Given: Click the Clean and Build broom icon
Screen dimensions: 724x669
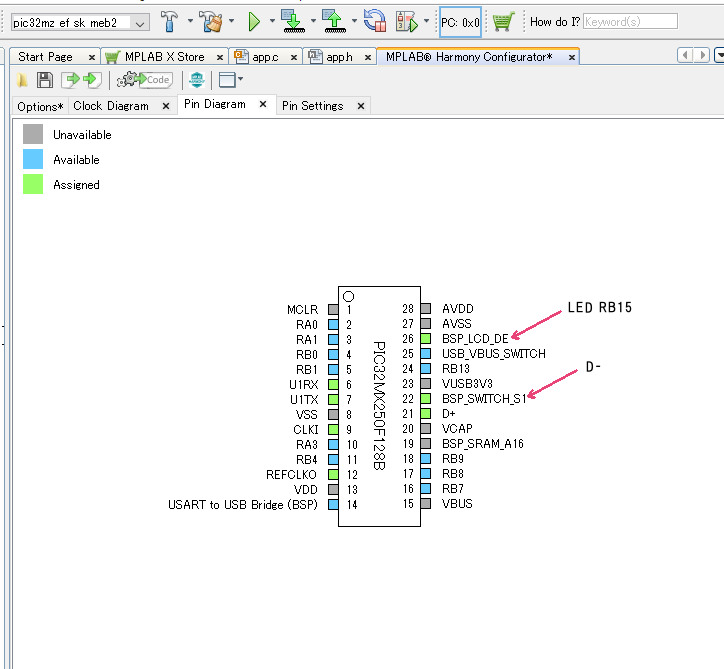Looking at the screenshot, I should point(210,21).
